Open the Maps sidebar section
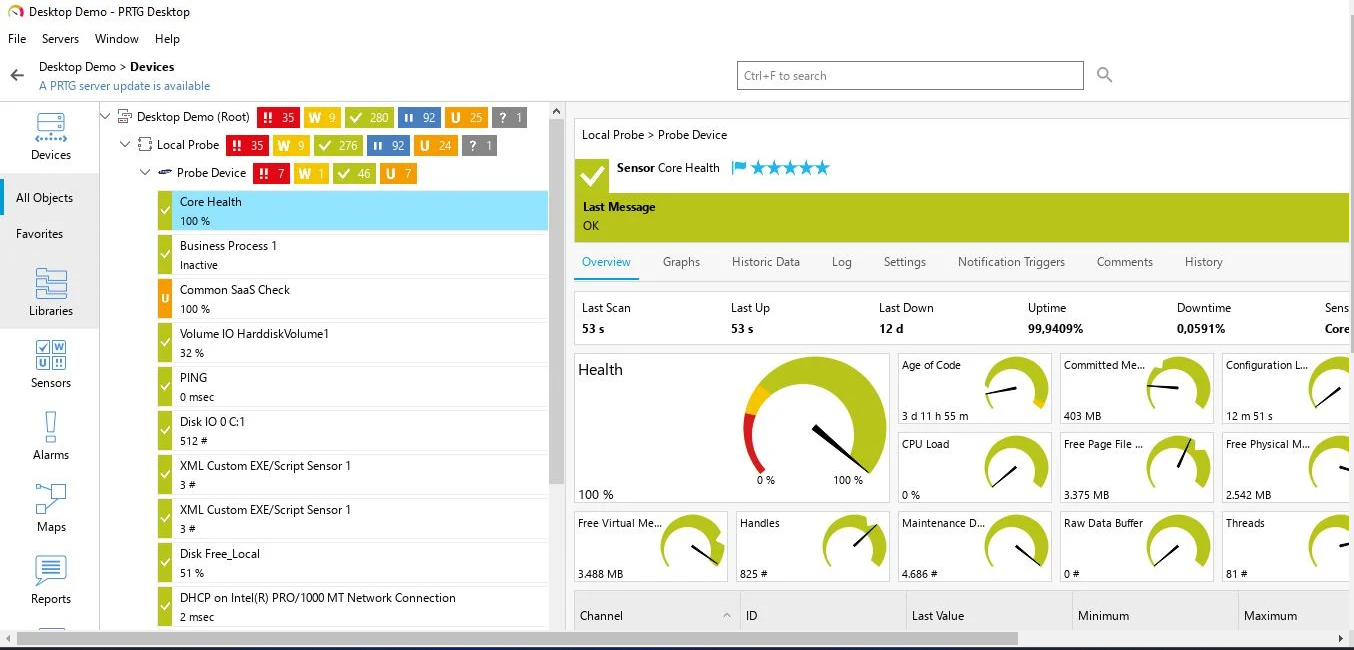This screenshot has width=1354, height=650. click(50, 508)
